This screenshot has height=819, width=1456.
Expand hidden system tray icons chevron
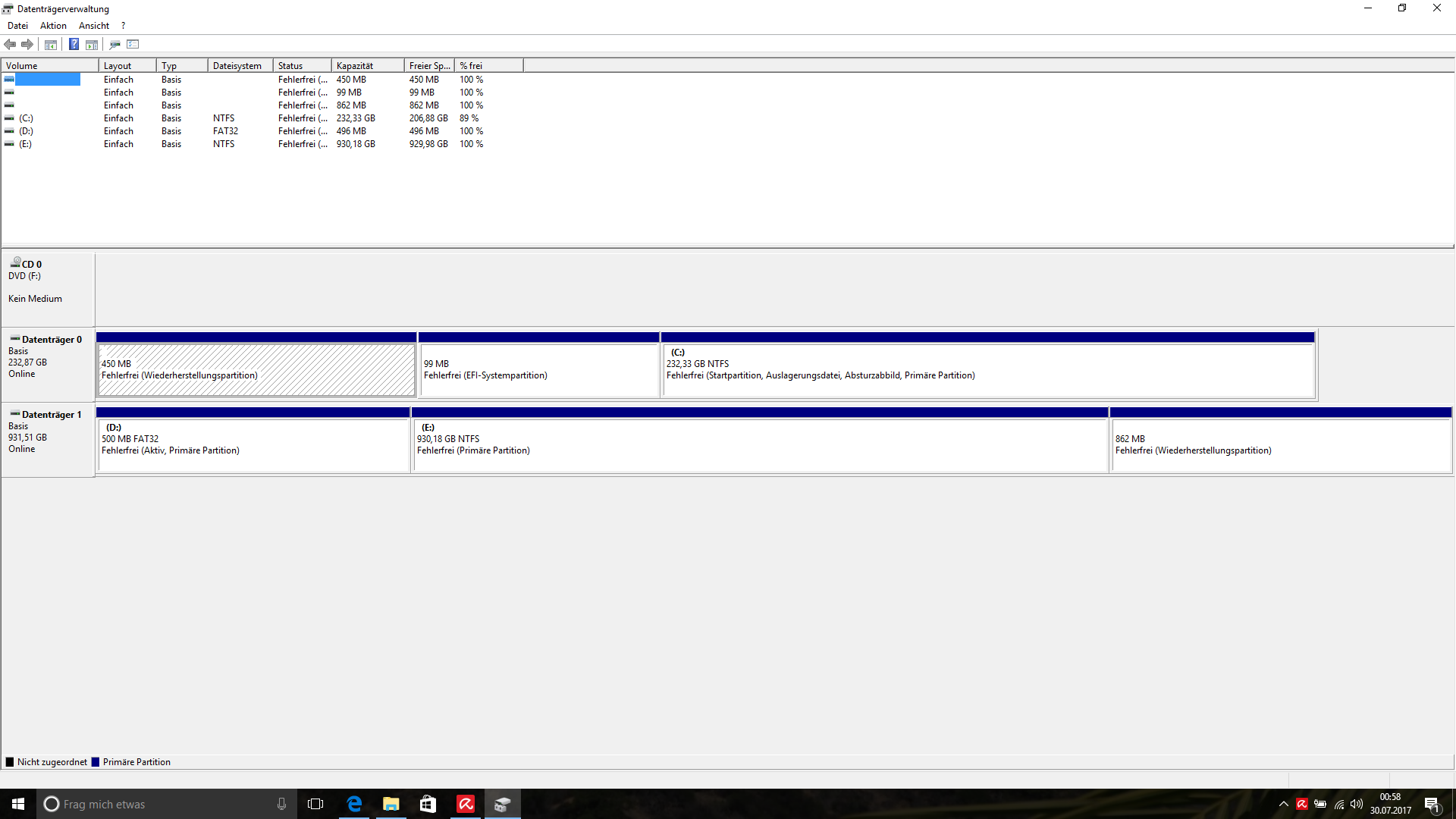coord(1283,804)
